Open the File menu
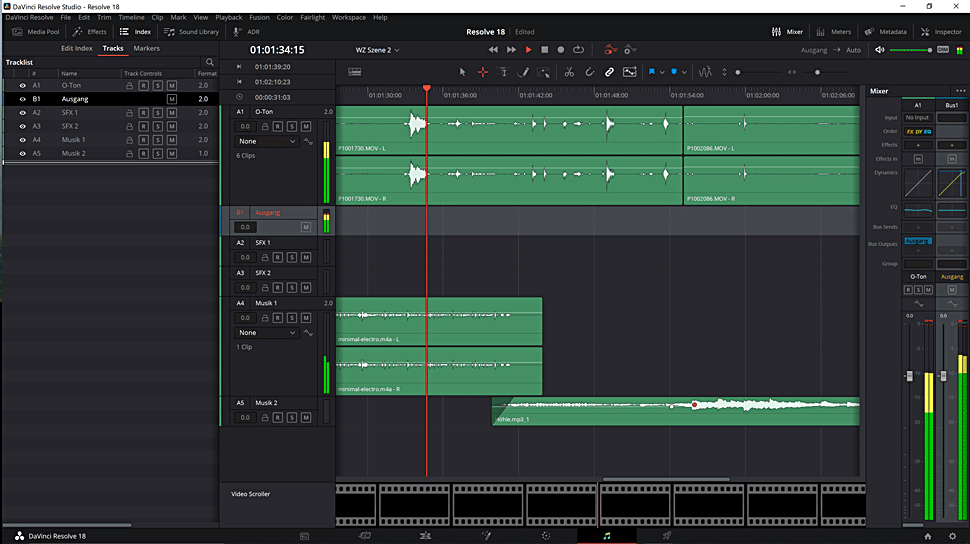Image resolution: width=970 pixels, height=544 pixels. tap(66, 17)
